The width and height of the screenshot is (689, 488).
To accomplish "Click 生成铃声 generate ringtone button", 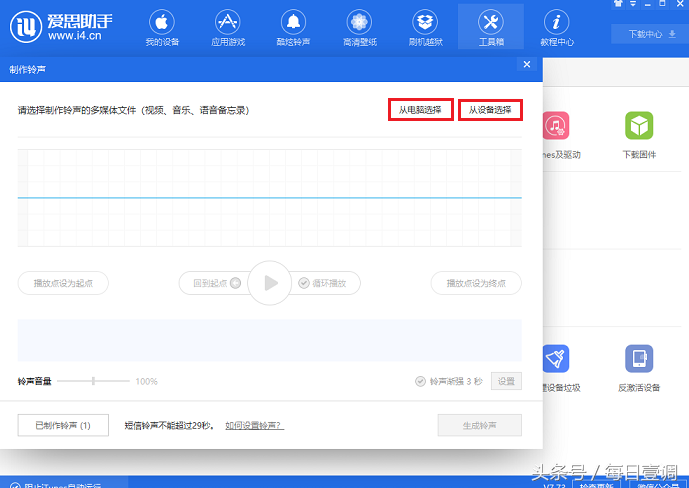I will (x=479, y=425).
